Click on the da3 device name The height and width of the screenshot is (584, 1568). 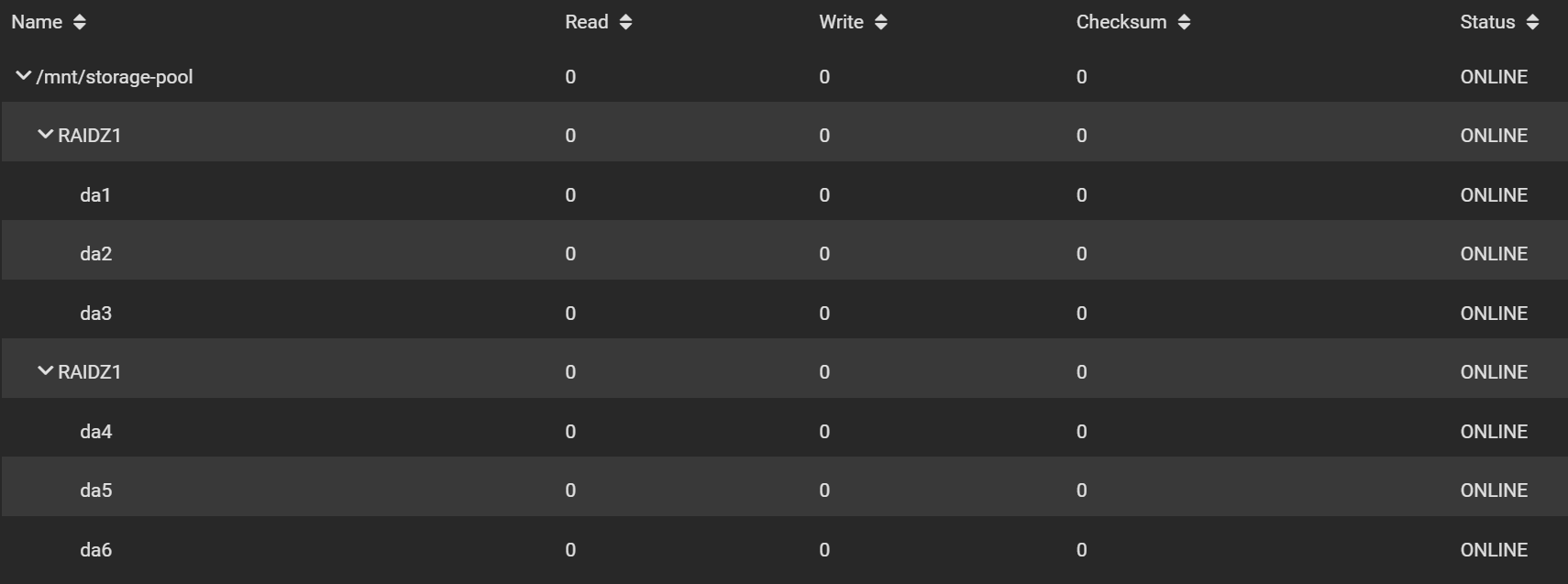[x=95, y=314]
